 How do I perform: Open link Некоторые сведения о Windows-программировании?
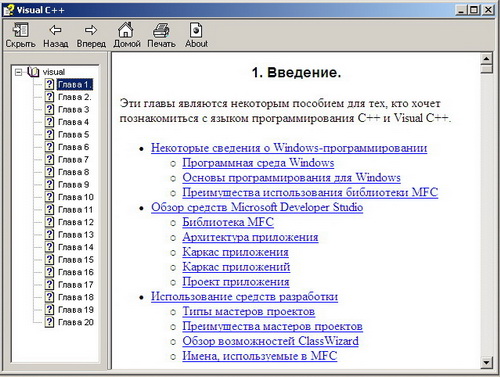point(289,148)
